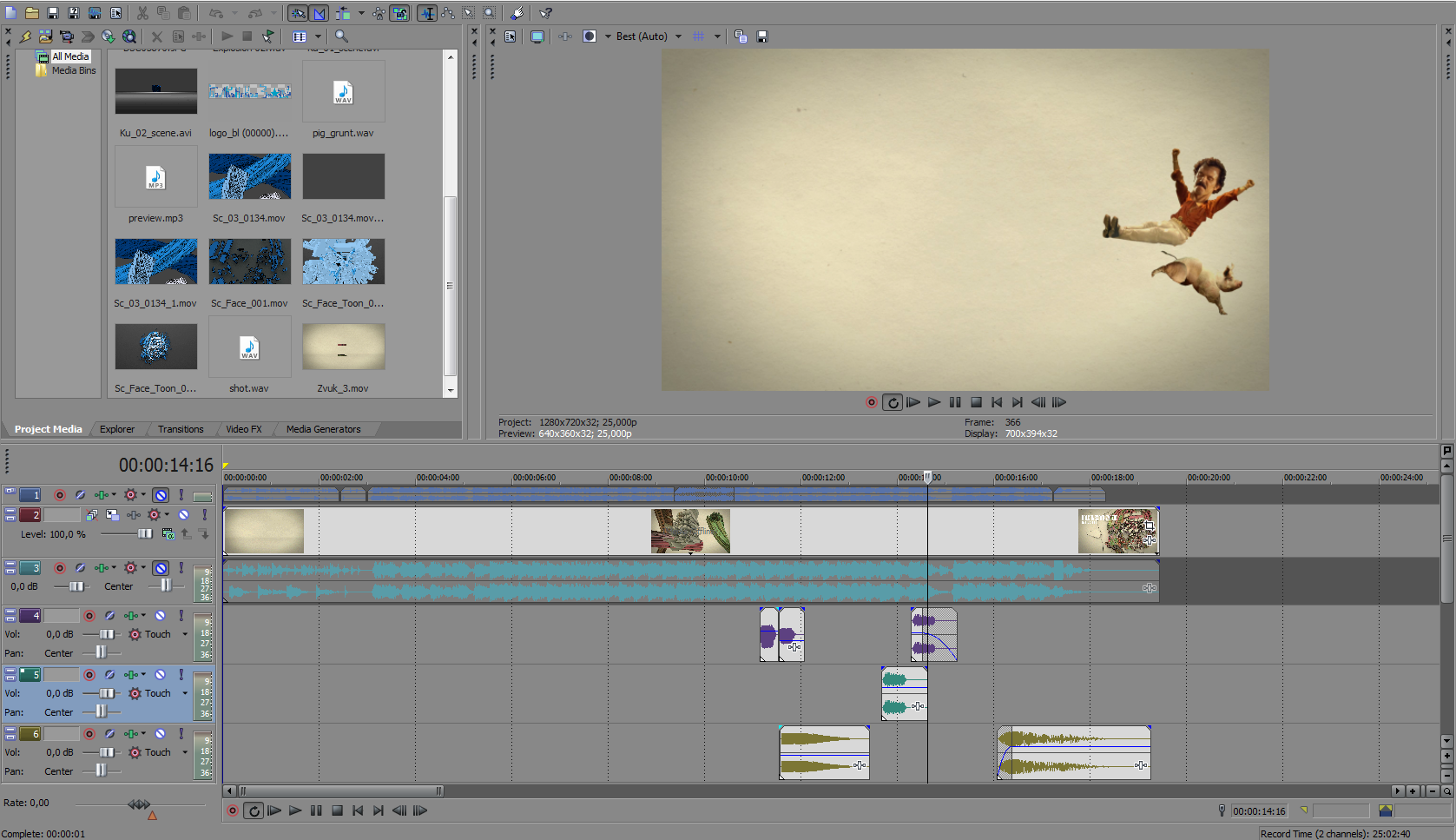Click the Save project icon in main toolbar
This screenshot has width=1456, height=840.
(x=52, y=13)
